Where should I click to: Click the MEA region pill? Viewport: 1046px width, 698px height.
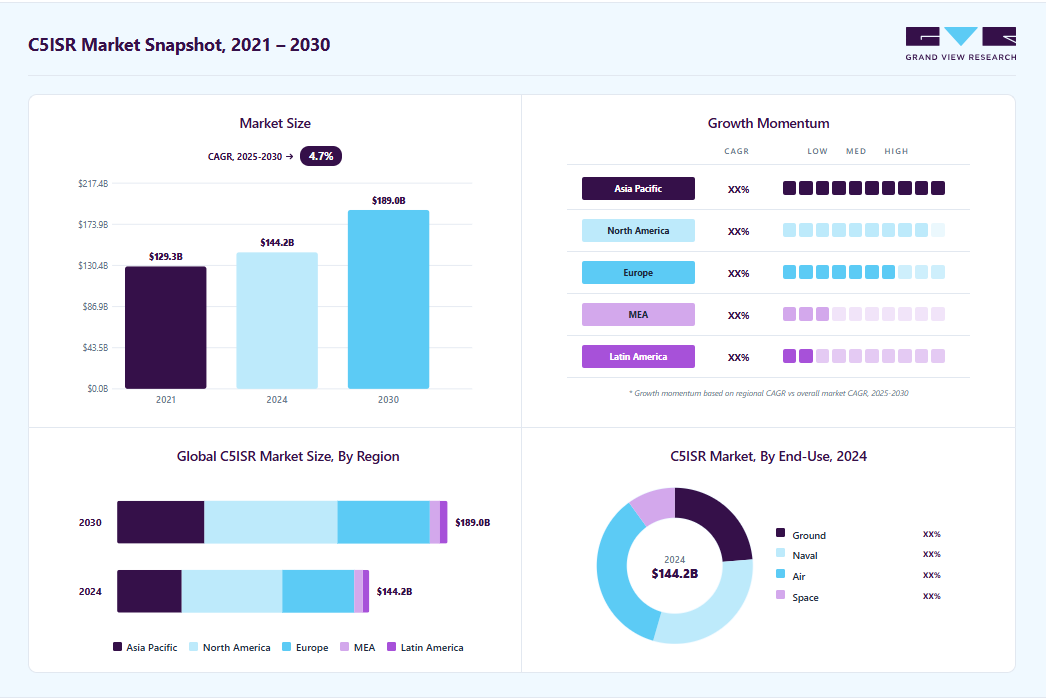click(638, 314)
